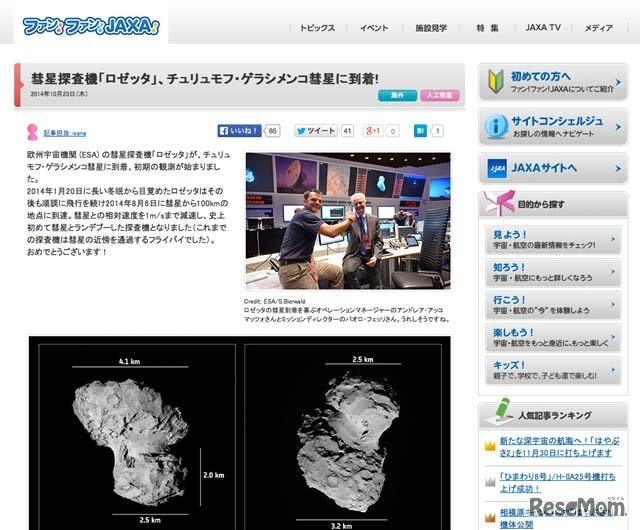Click the arrow beside 楽しもう!

[613, 337]
